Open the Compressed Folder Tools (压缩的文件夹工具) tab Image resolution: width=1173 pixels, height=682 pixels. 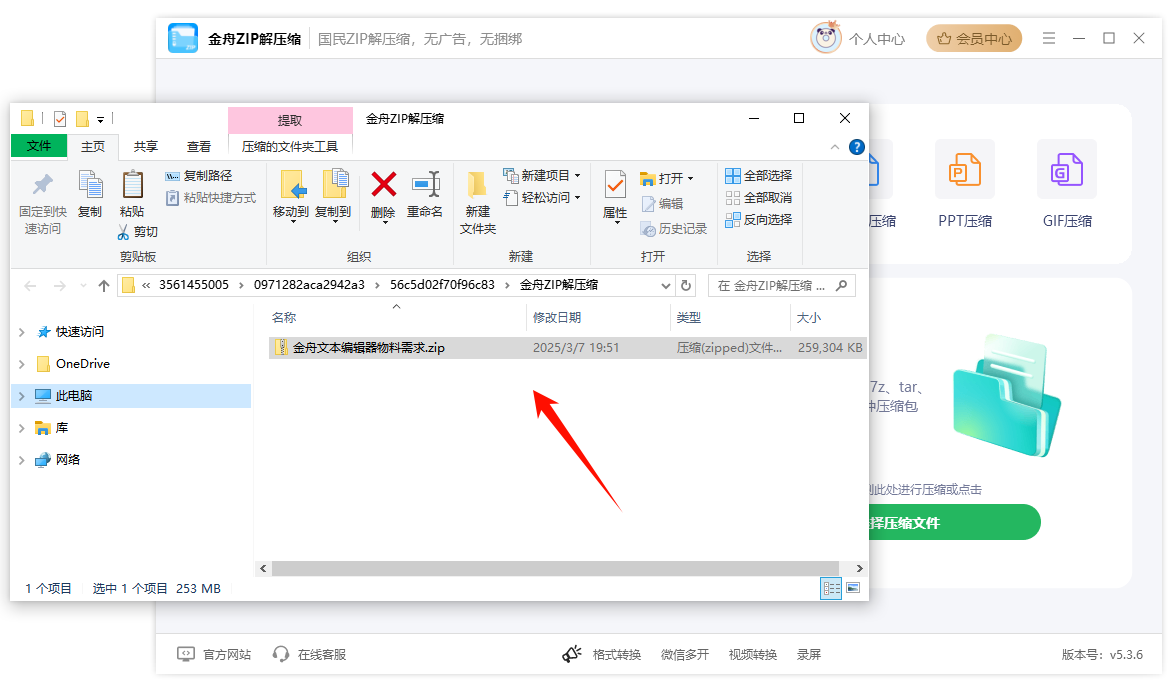290,147
